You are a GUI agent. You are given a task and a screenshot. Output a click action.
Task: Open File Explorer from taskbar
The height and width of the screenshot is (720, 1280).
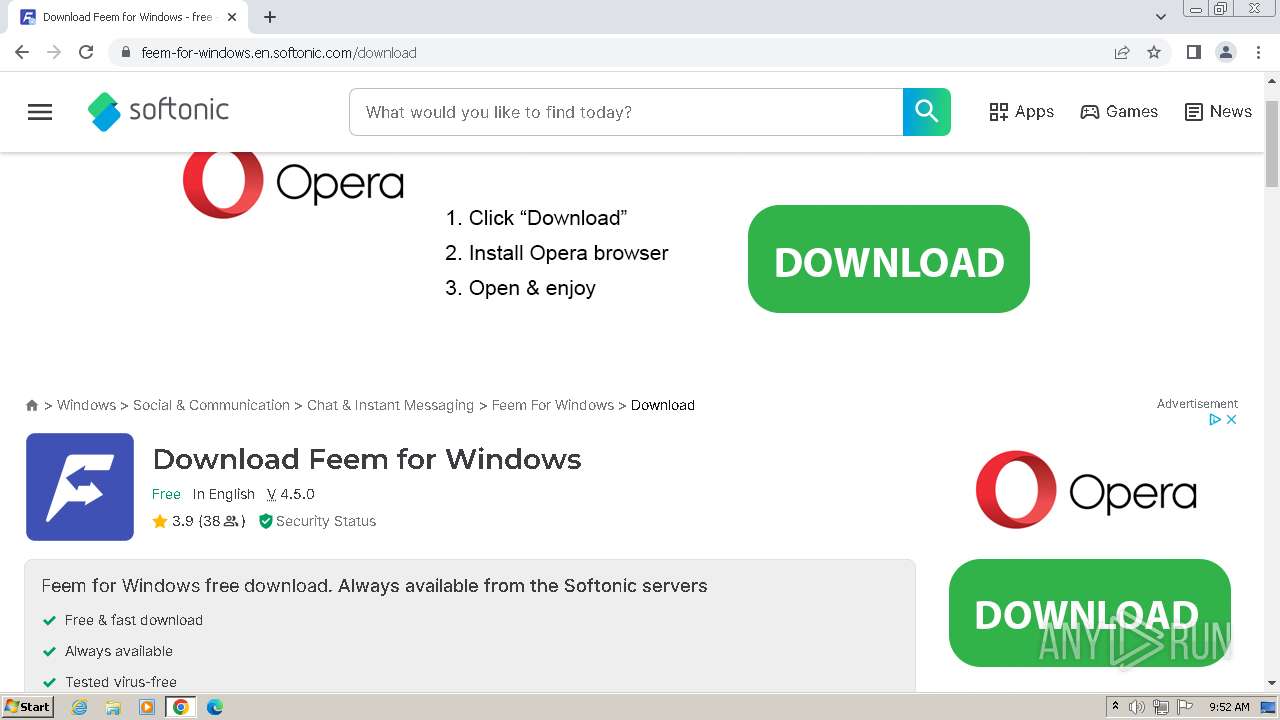(x=113, y=707)
